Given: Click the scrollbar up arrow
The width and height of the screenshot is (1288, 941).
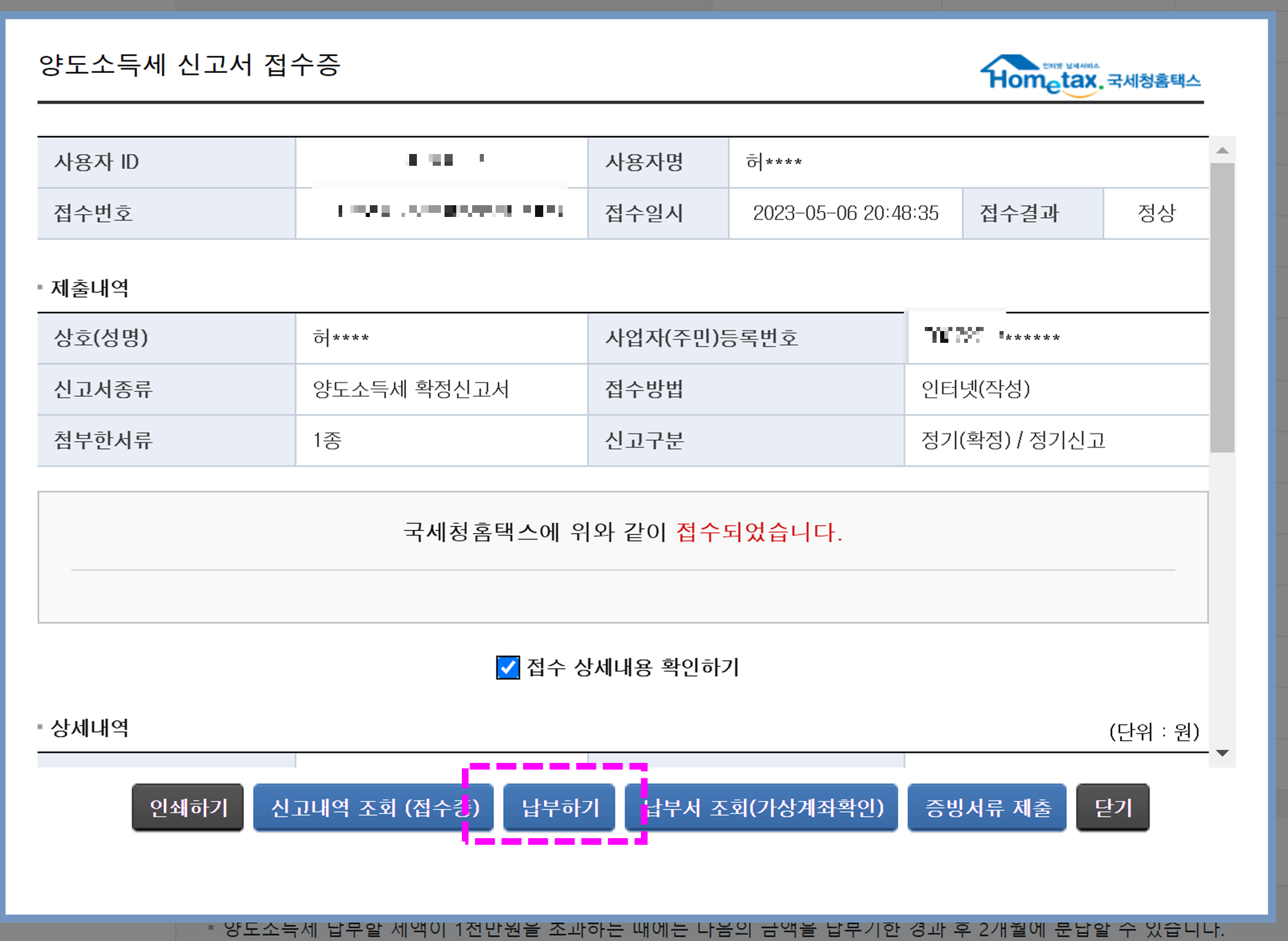Looking at the screenshot, I should pyautogui.click(x=1222, y=150).
